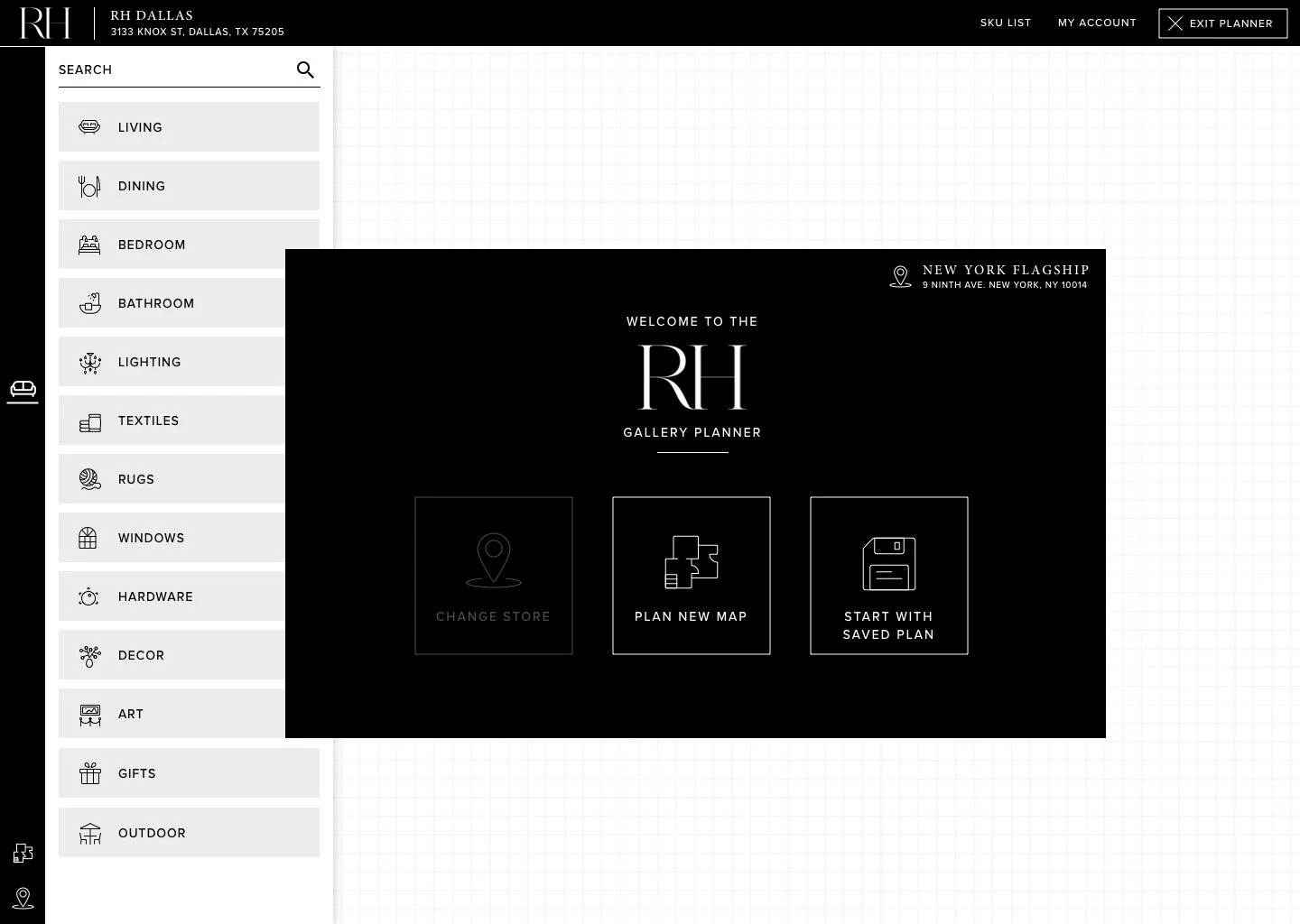Click the Decor ornament icon

click(89, 656)
